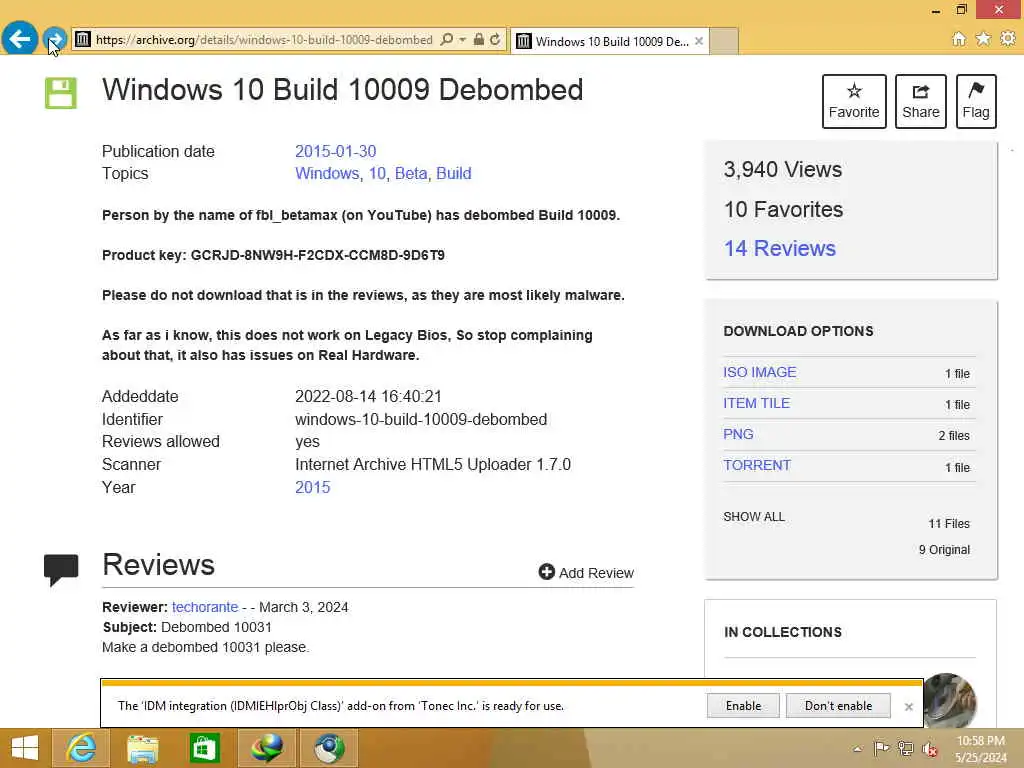
Task: Open the browser Tools gear icon
Action: pos(1008,39)
